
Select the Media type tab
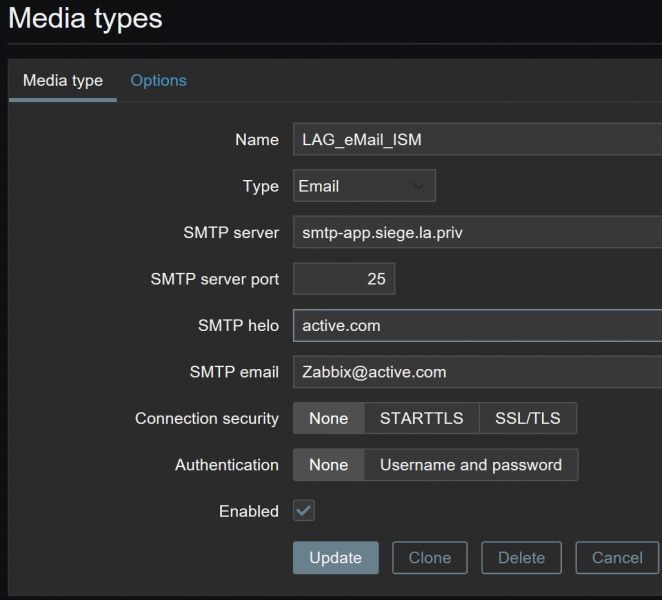63,81
